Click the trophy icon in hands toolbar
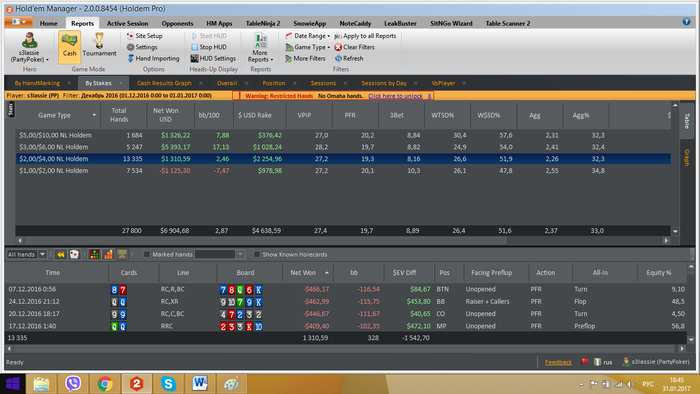Screen dimensions: 700x394 click(122, 254)
